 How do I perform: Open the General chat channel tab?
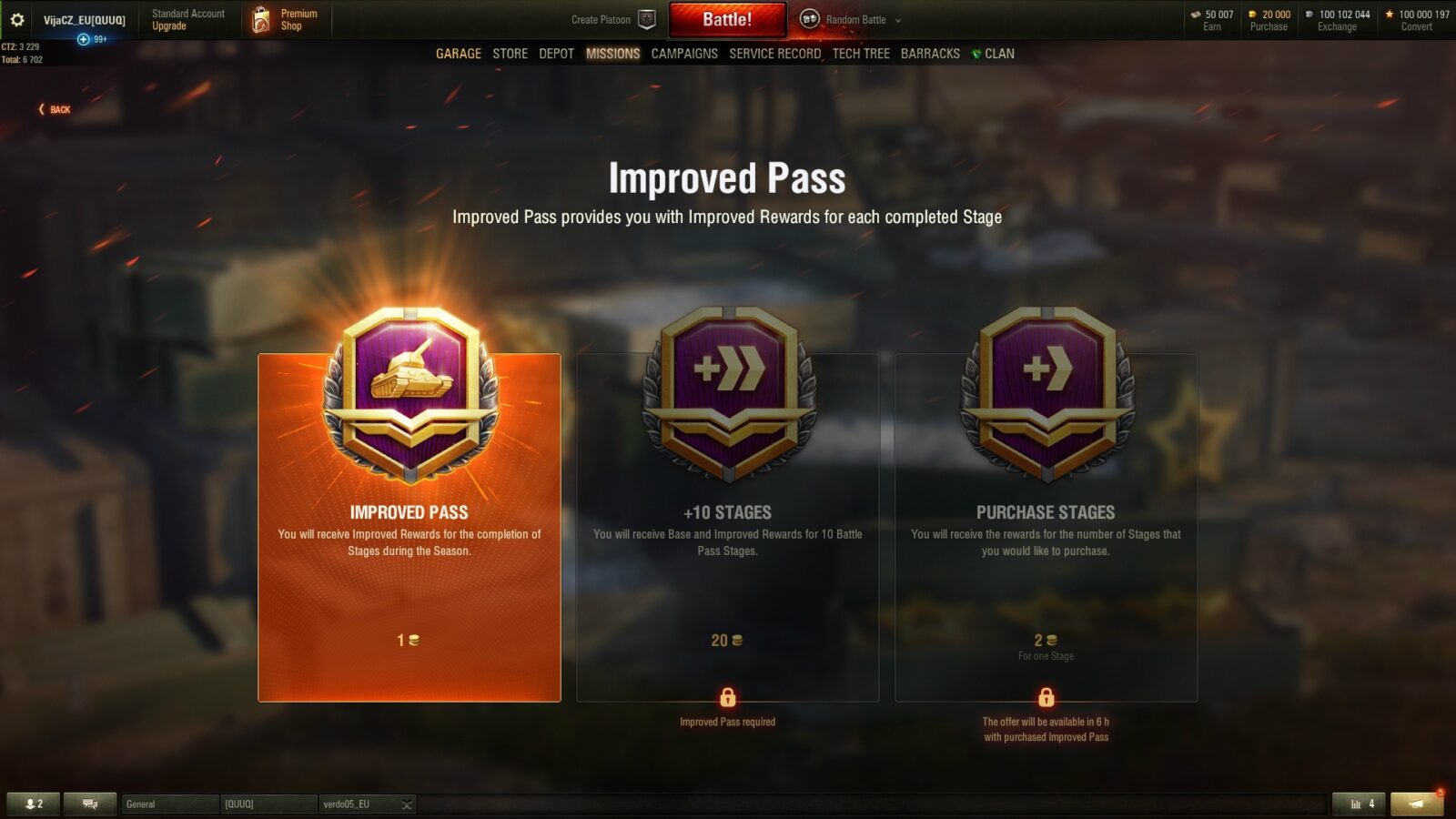pos(170,804)
